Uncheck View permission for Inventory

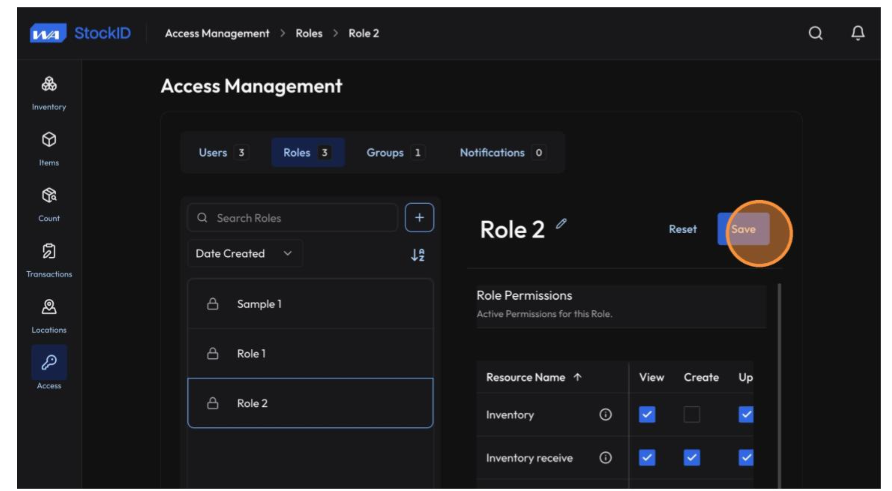pyautogui.click(x=647, y=414)
